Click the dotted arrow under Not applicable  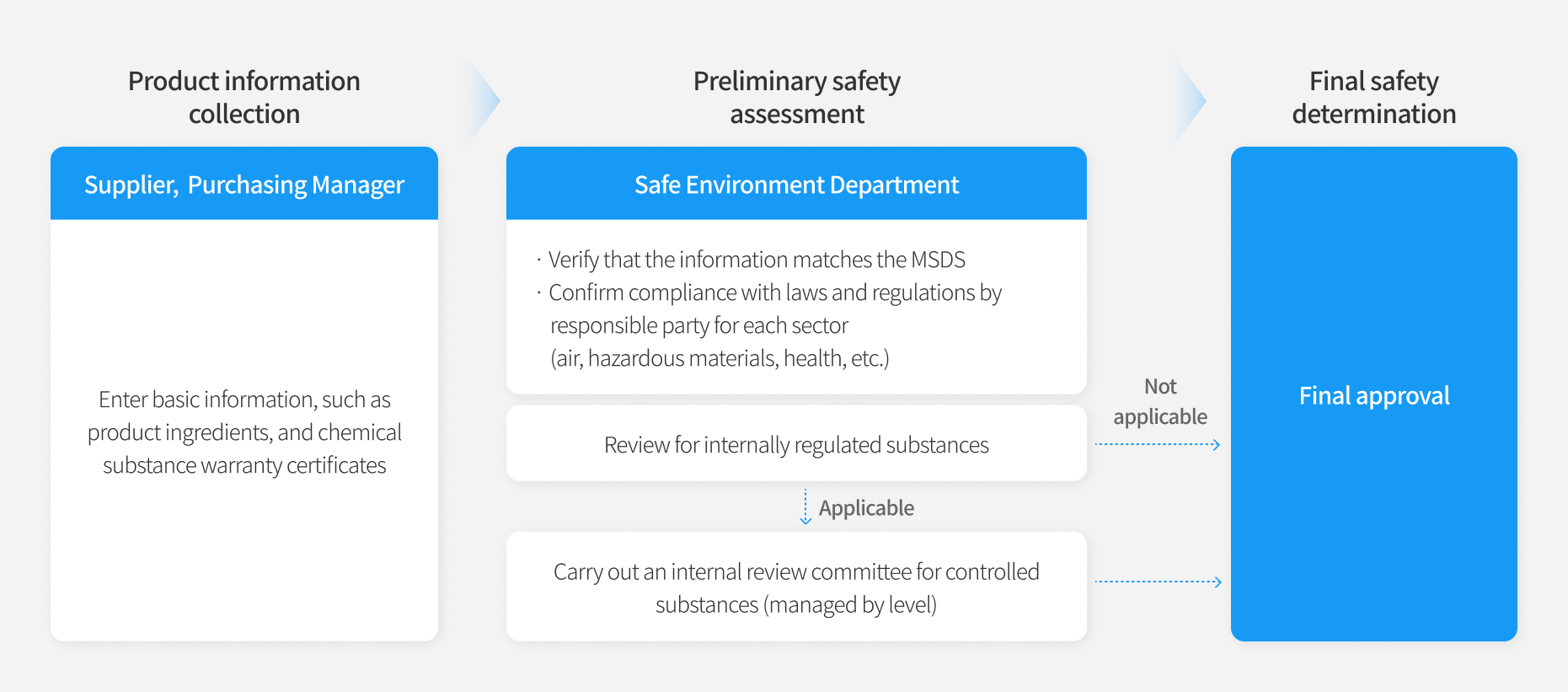pyautogui.click(x=1158, y=444)
